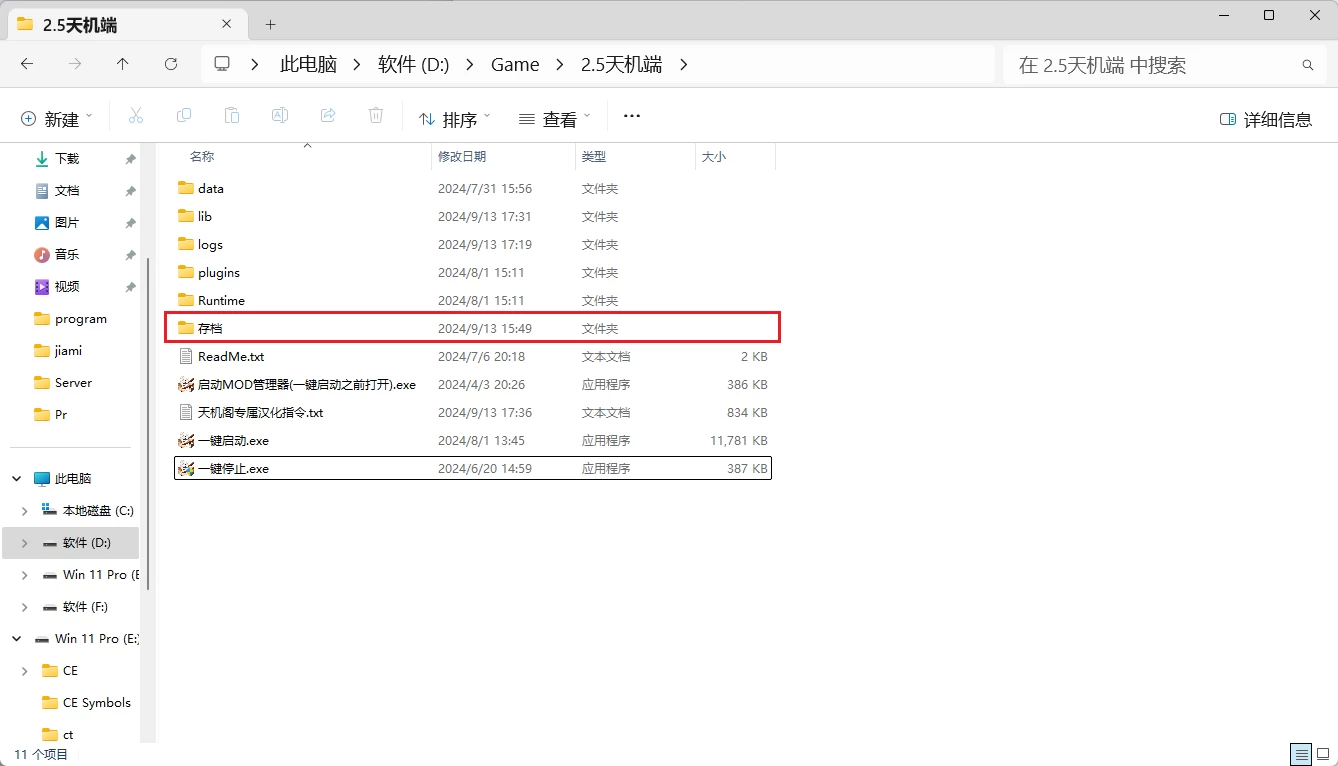
Task: Open the jiami folder in sidebar
Action: pos(69,351)
